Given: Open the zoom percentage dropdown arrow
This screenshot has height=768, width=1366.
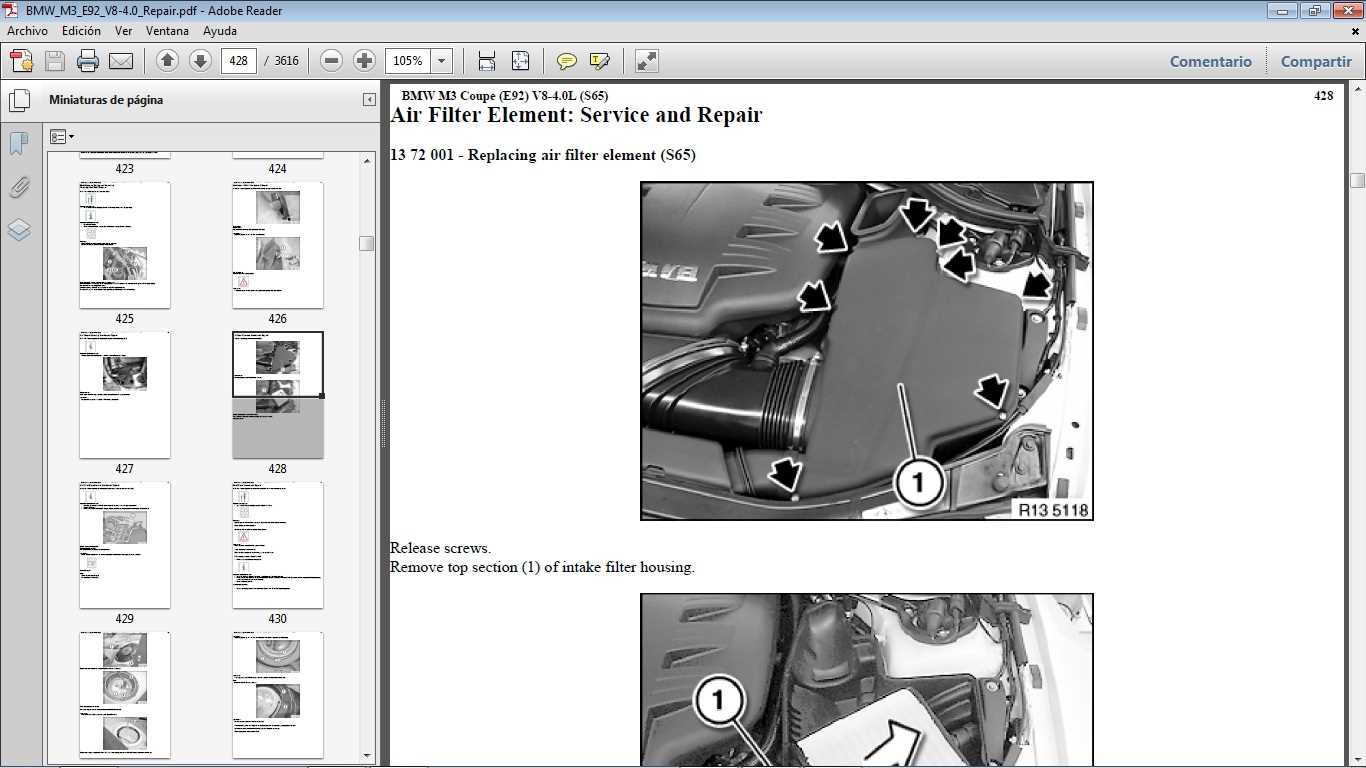Looking at the screenshot, I should (442, 61).
